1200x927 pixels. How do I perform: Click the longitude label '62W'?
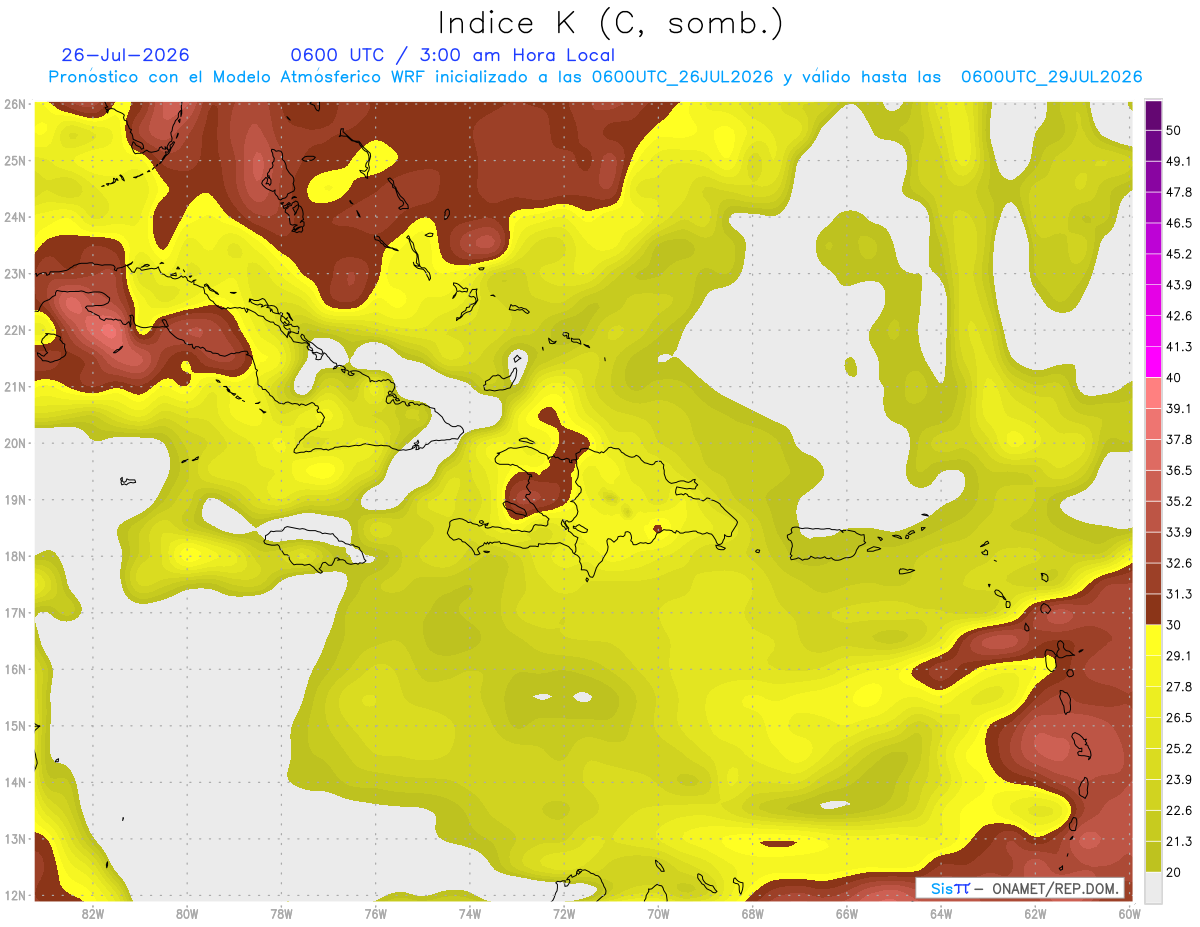point(1035,914)
